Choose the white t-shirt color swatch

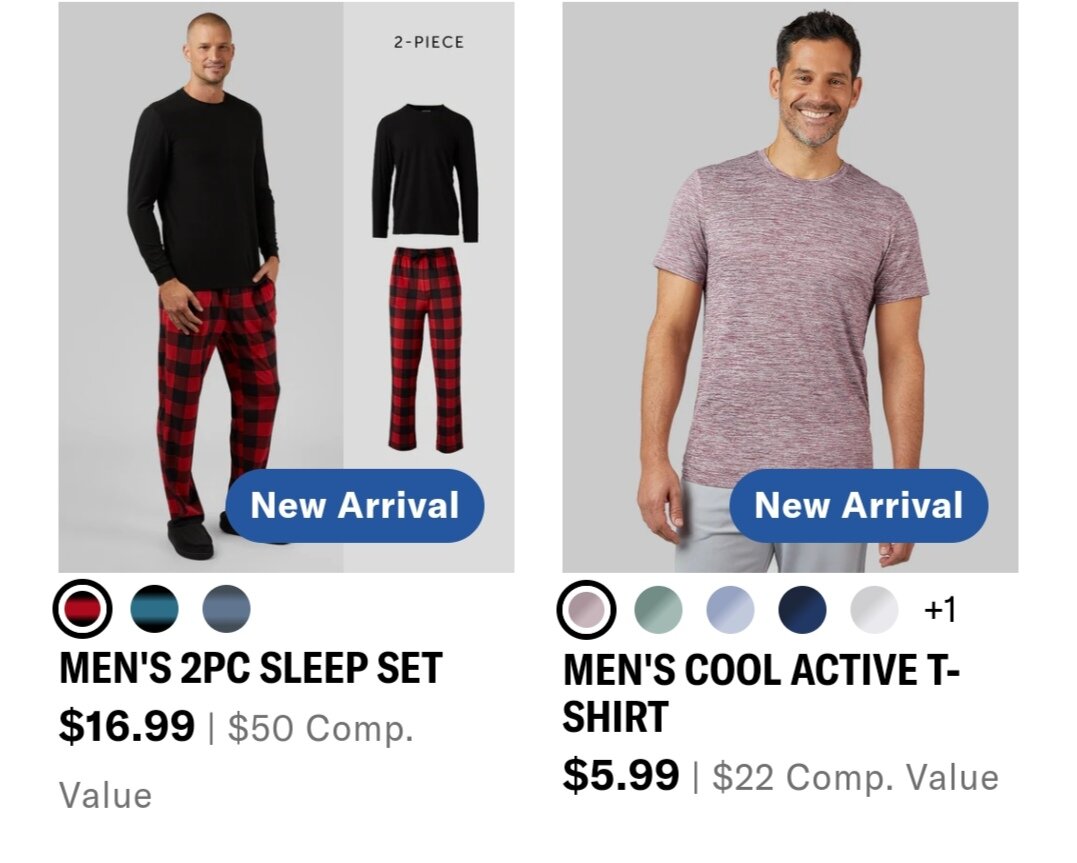click(874, 609)
